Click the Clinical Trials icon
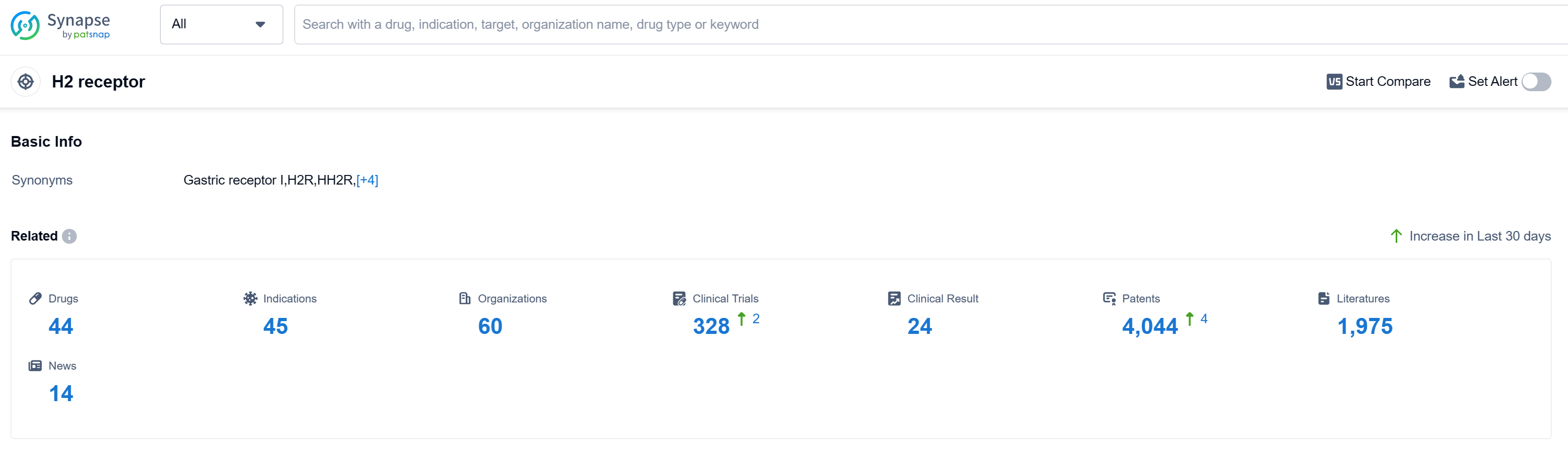 coord(679,298)
